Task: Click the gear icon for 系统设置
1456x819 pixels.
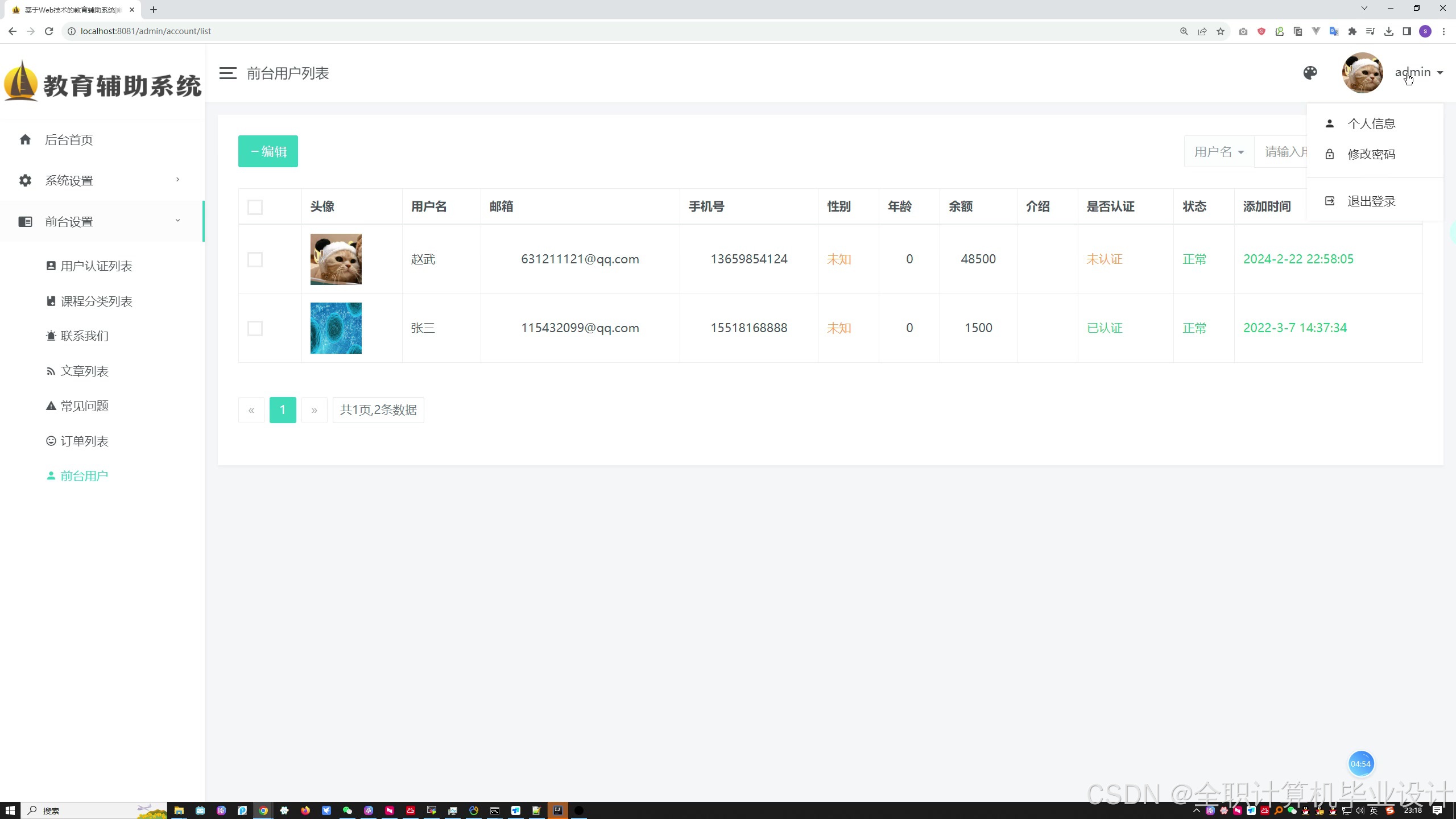Action: tap(25, 181)
